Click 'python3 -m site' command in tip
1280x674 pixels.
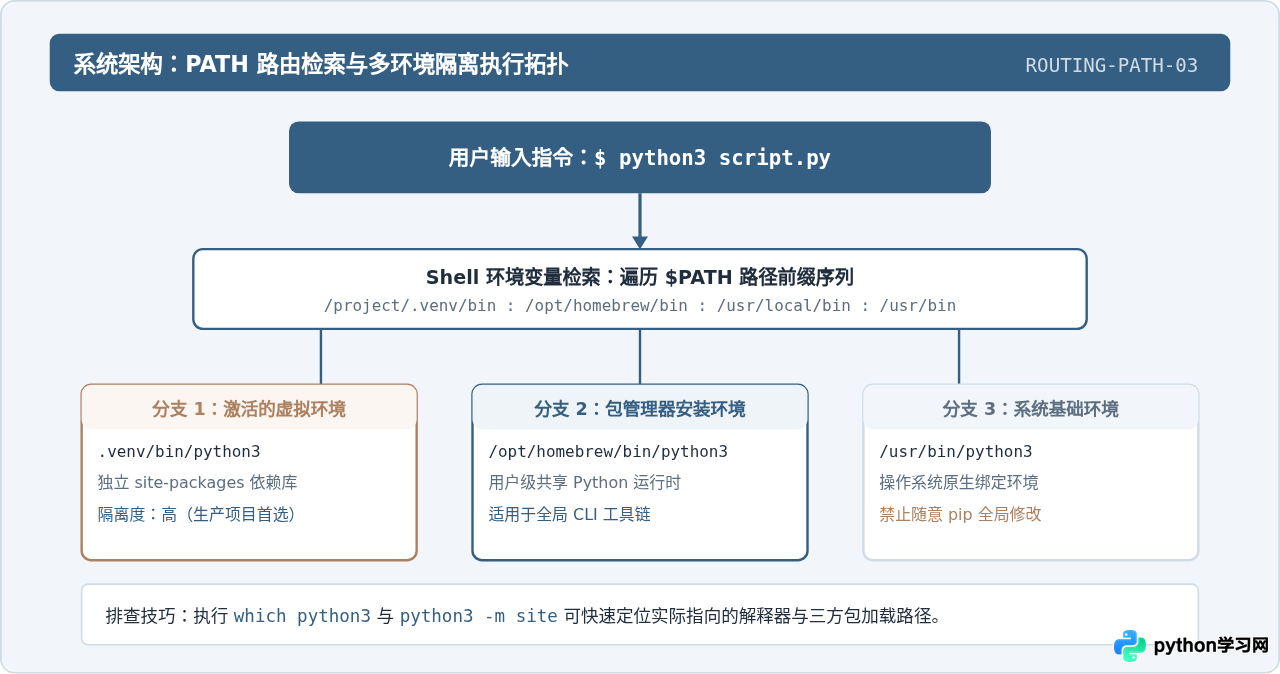[x=479, y=616]
